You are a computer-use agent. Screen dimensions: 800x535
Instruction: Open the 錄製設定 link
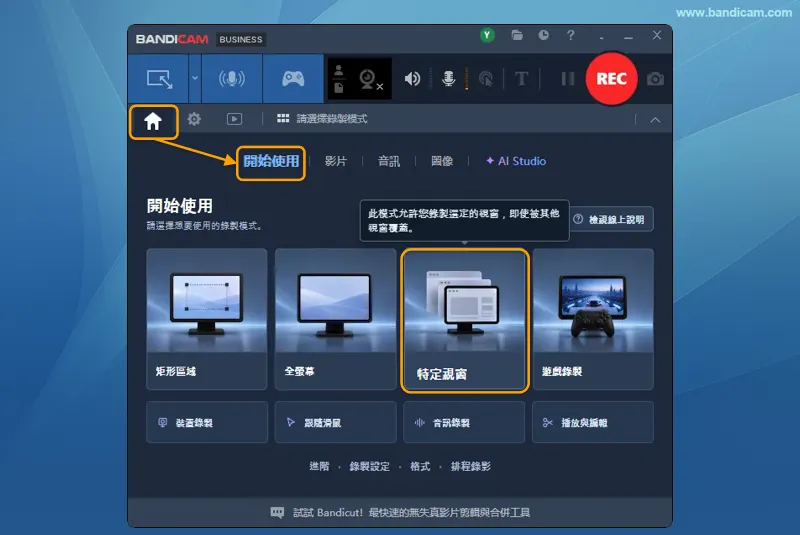(369, 466)
